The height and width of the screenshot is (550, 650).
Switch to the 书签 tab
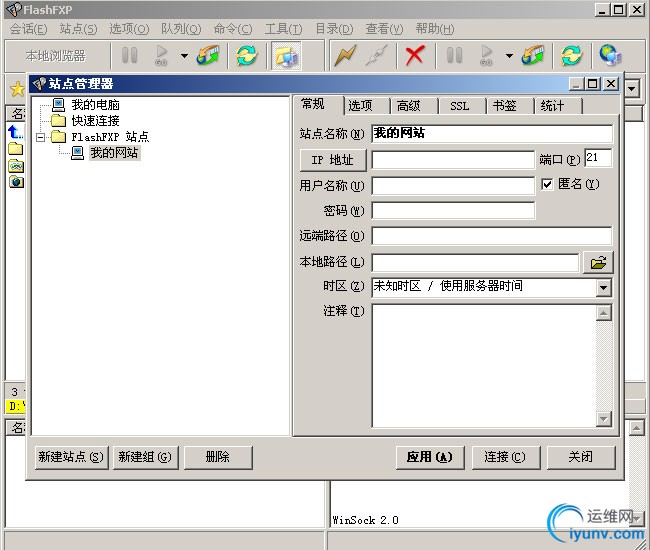point(510,106)
